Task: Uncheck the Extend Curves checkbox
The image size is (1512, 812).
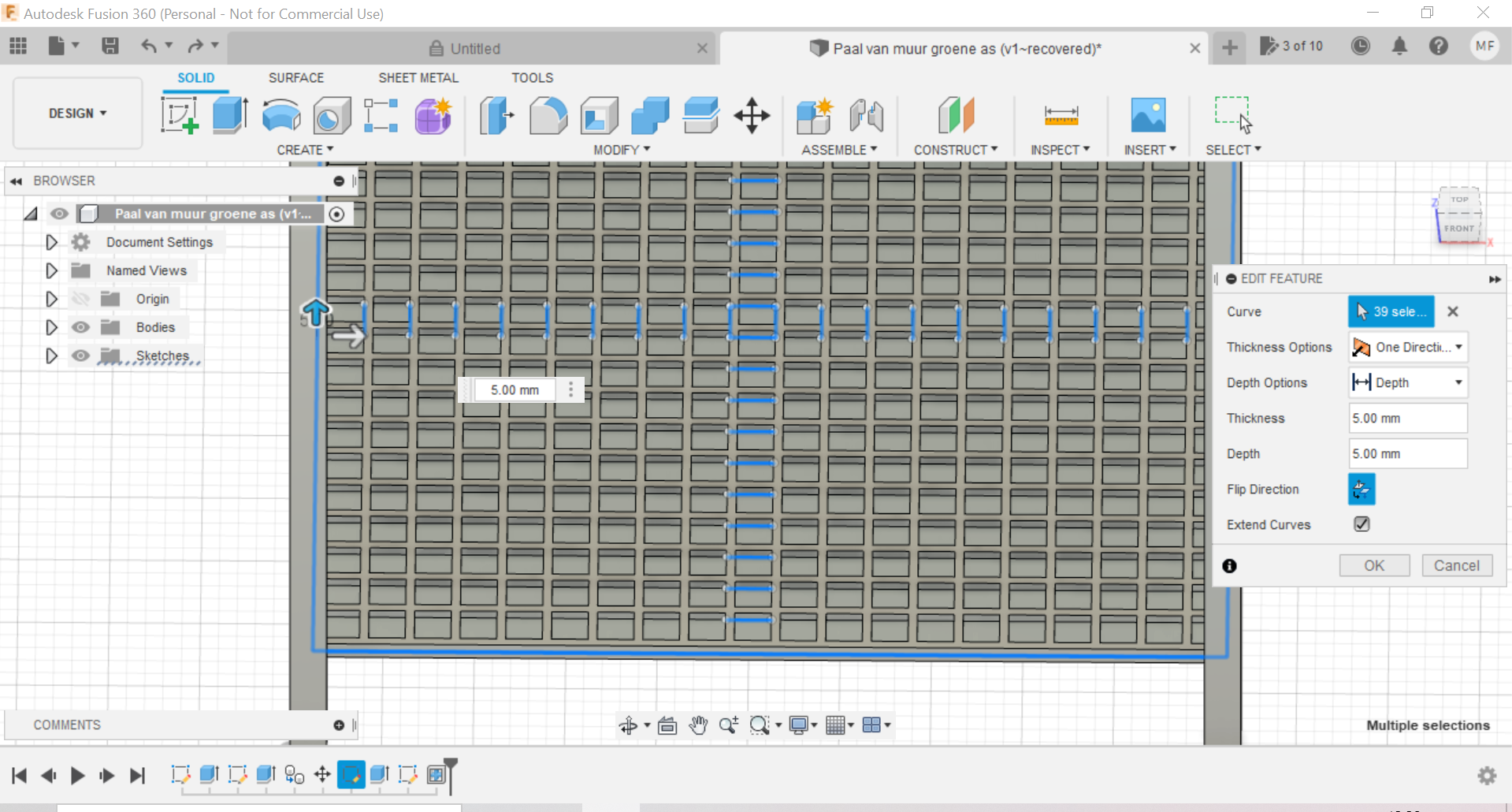Action: [x=1362, y=523]
